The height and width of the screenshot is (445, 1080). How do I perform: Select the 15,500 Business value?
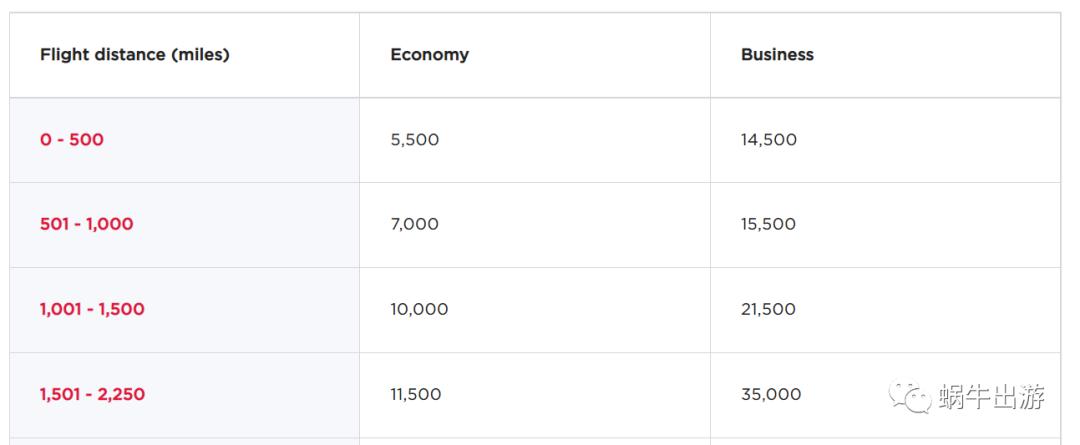(769, 224)
